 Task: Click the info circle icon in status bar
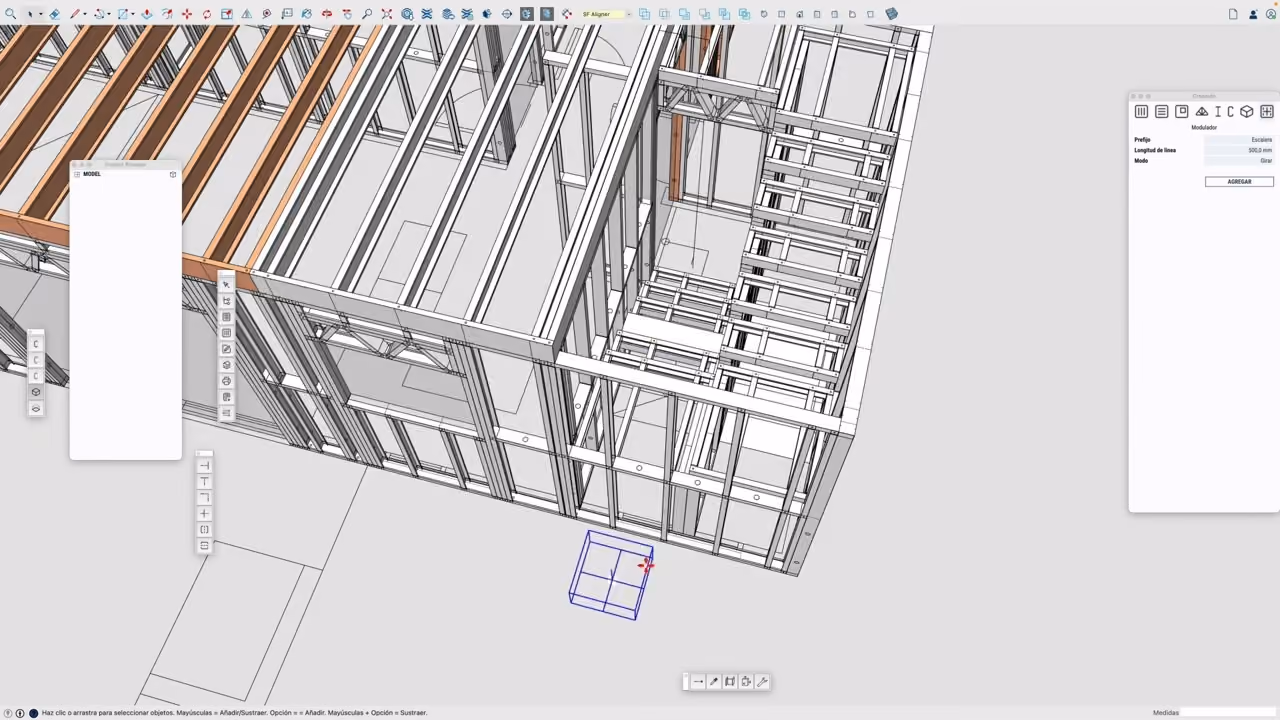(x=19, y=713)
